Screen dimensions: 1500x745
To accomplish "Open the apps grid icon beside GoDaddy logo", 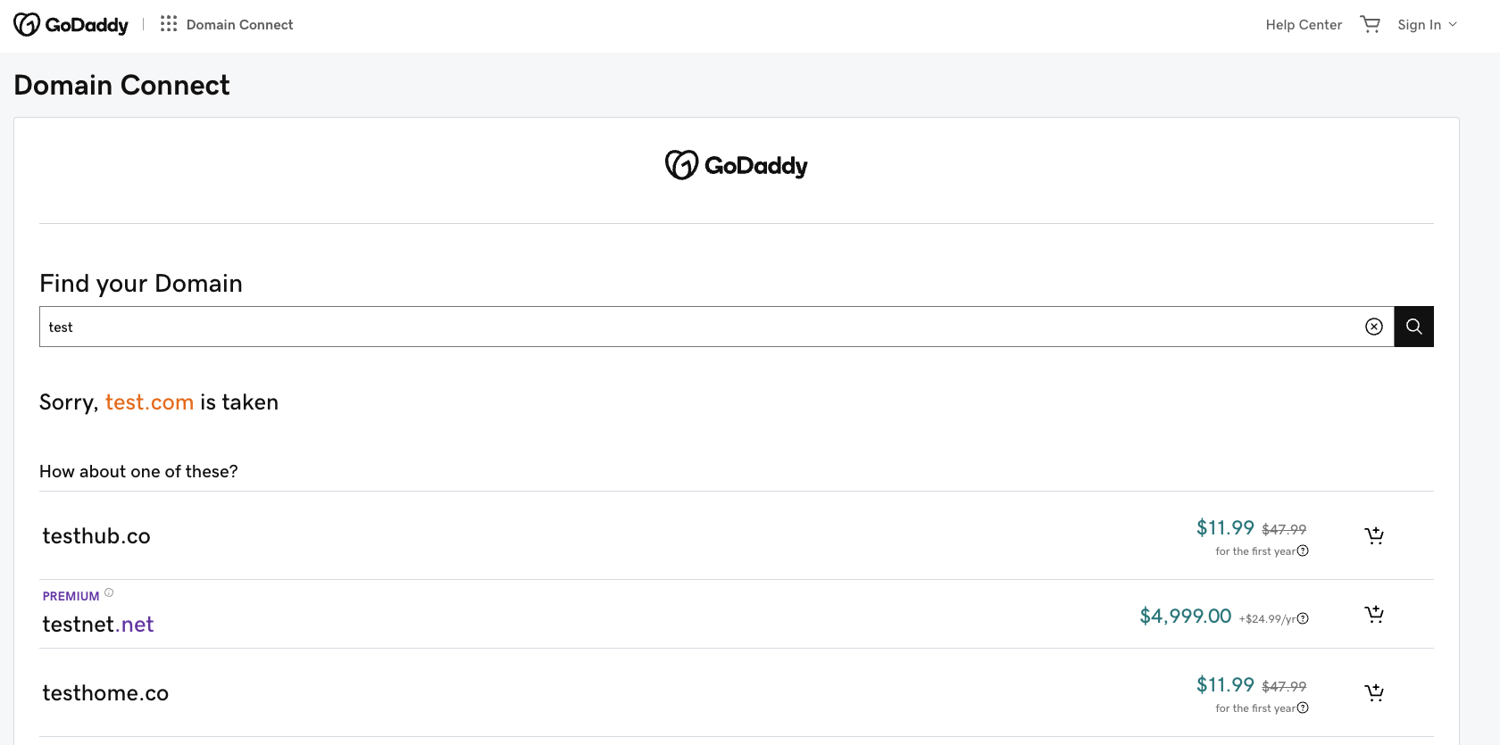I will (x=168, y=23).
